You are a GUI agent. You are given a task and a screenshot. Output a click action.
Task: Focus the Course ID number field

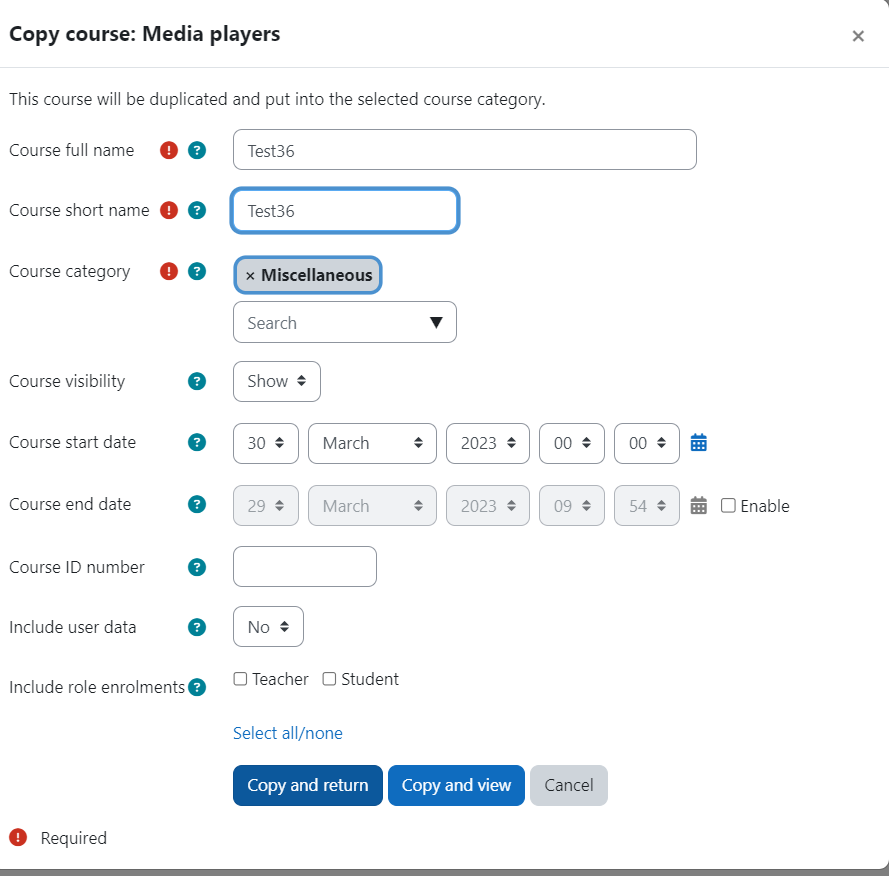tap(304, 566)
